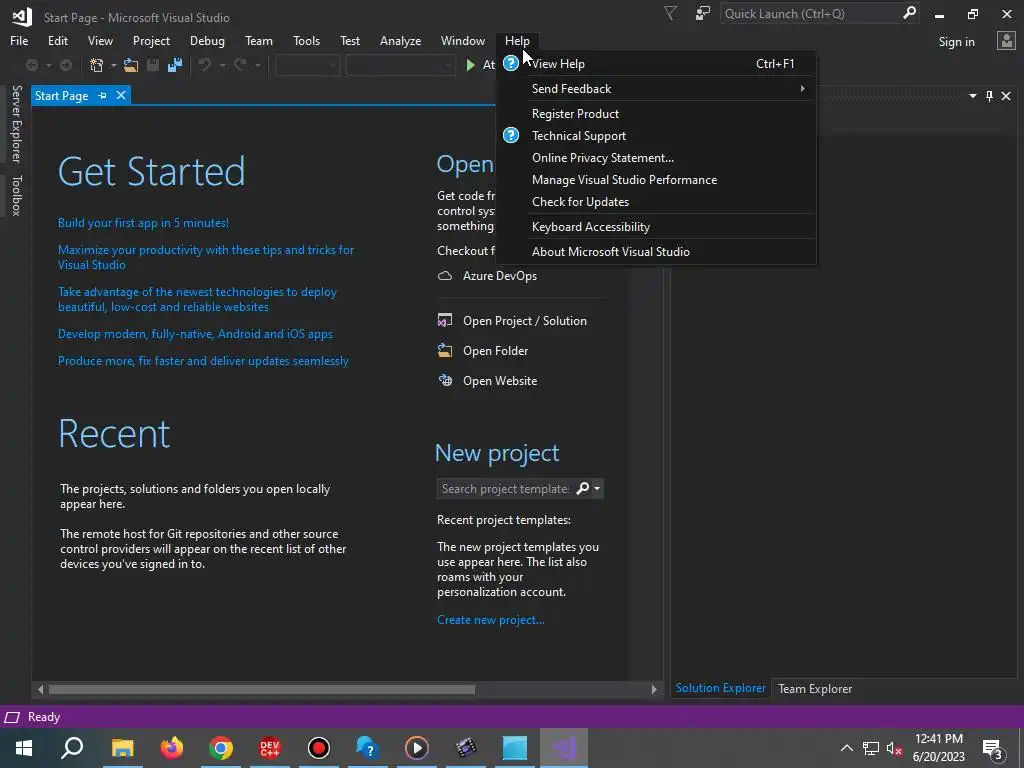This screenshot has width=1024, height=768.
Task: Choose Manage Visual Studio Performance
Action: click(656, 180)
